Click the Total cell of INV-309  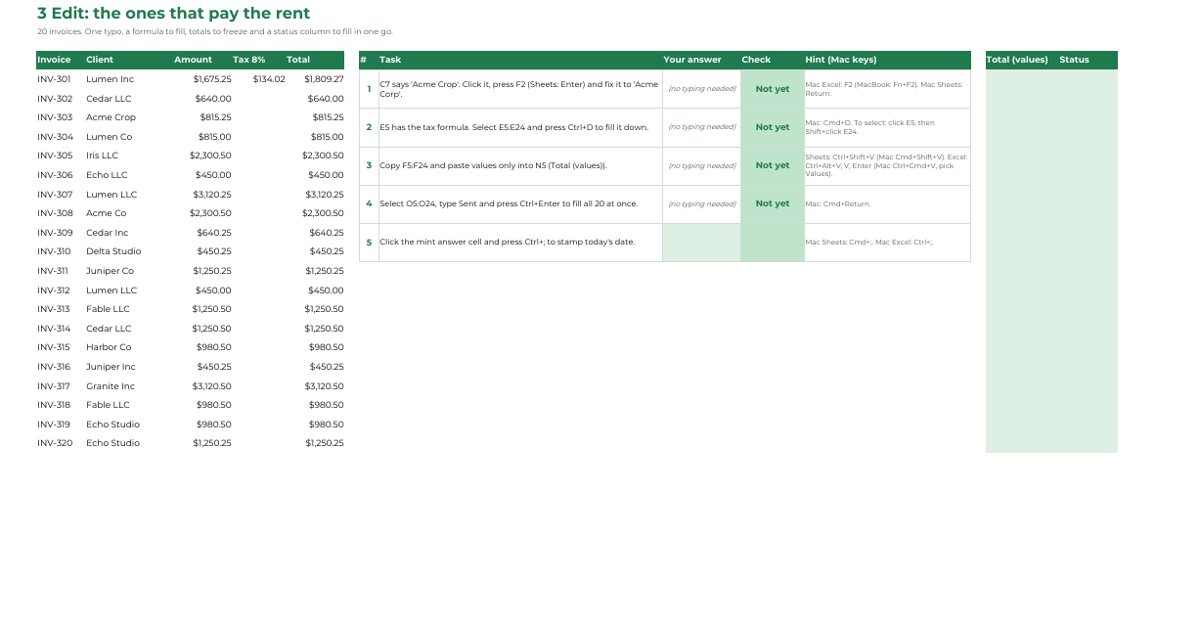pyautogui.click(x=316, y=233)
